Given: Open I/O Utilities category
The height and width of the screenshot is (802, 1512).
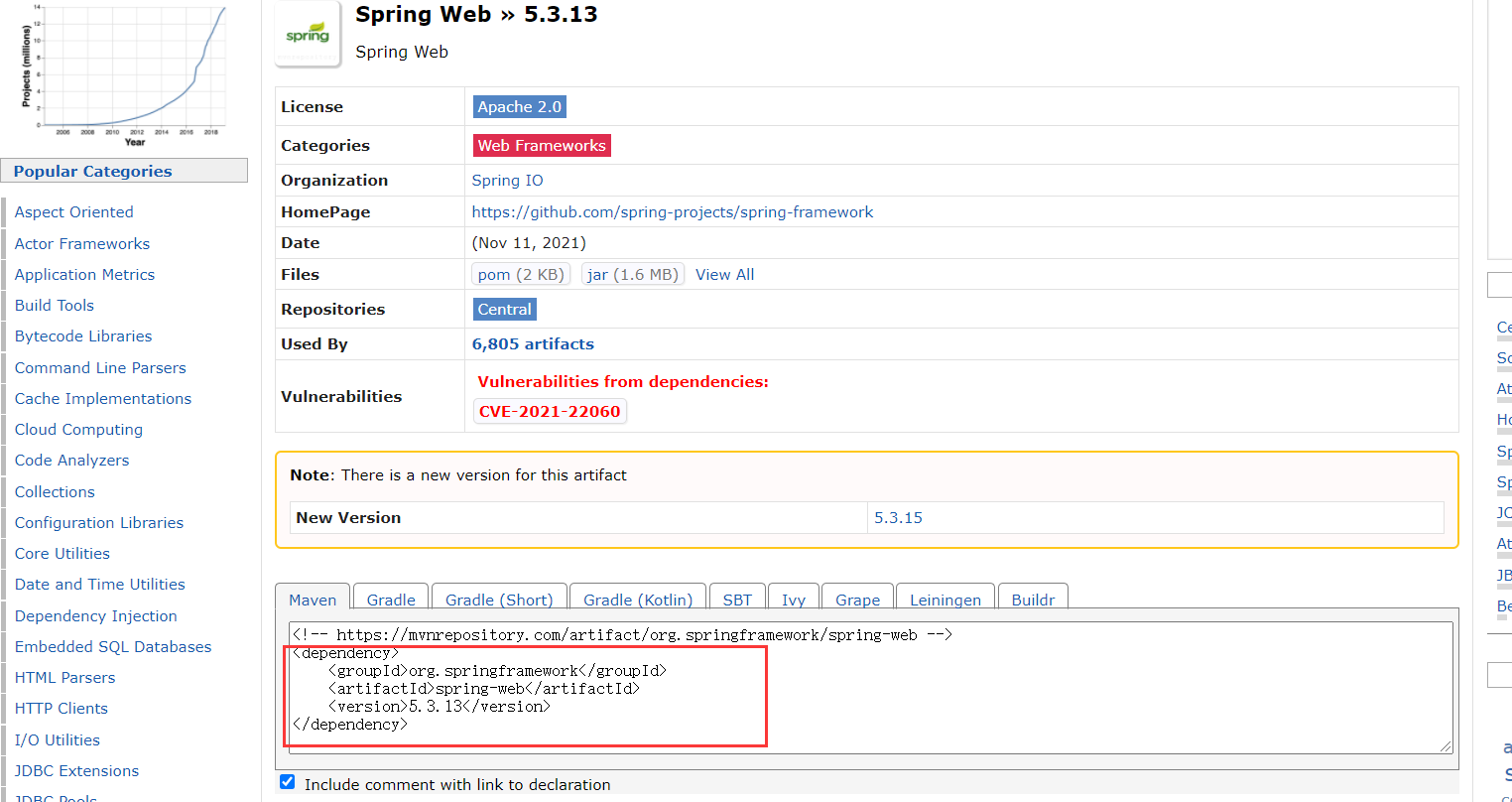Looking at the screenshot, I should [x=58, y=740].
